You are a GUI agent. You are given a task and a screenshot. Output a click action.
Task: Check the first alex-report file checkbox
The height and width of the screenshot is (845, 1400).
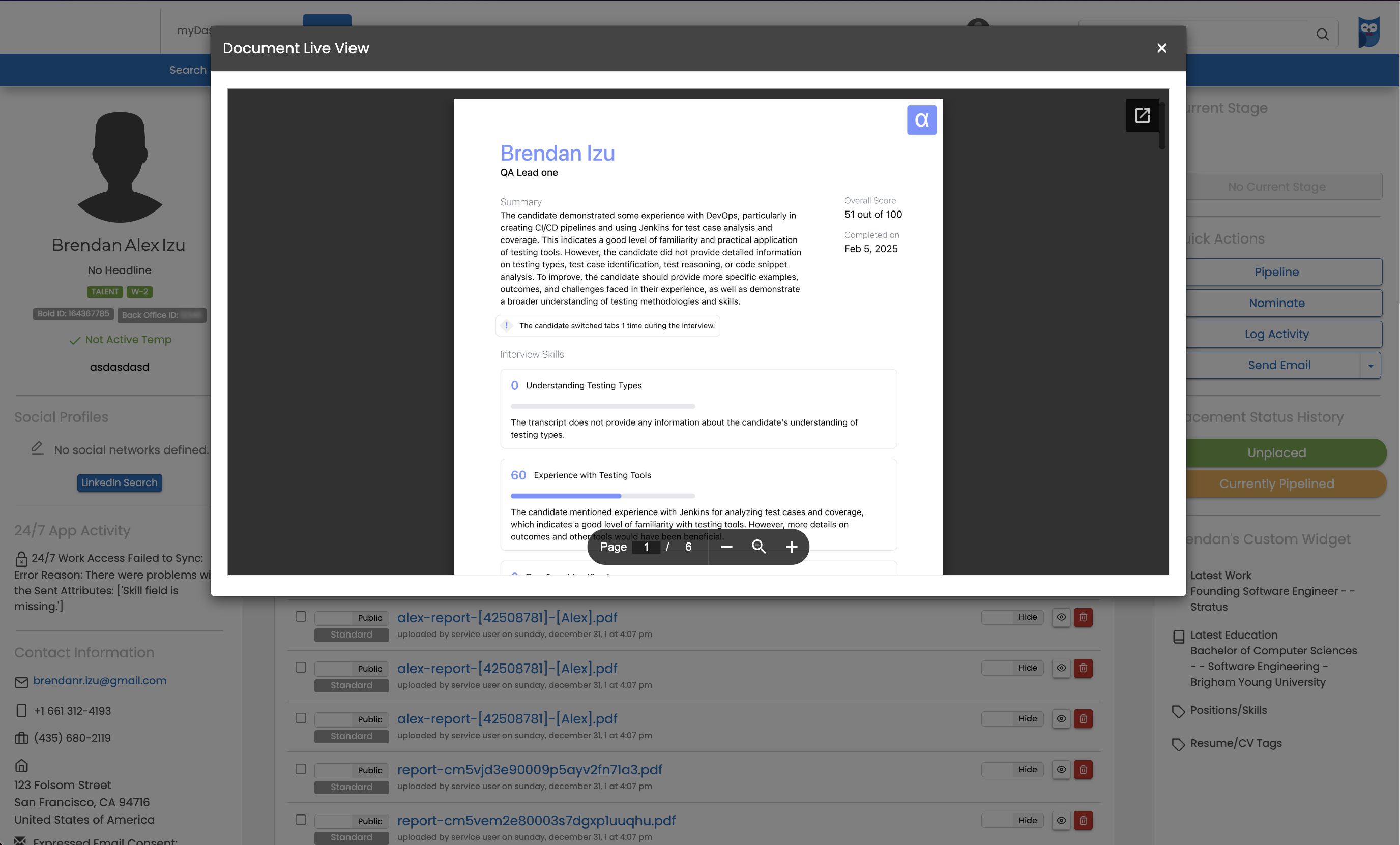click(301, 617)
